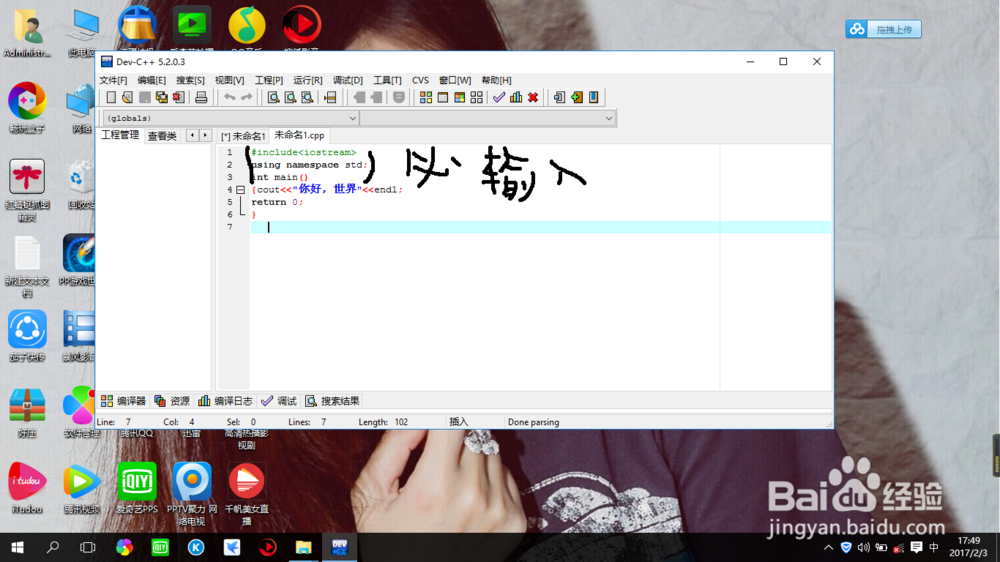Click the Windows Start button

pos(17,547)
